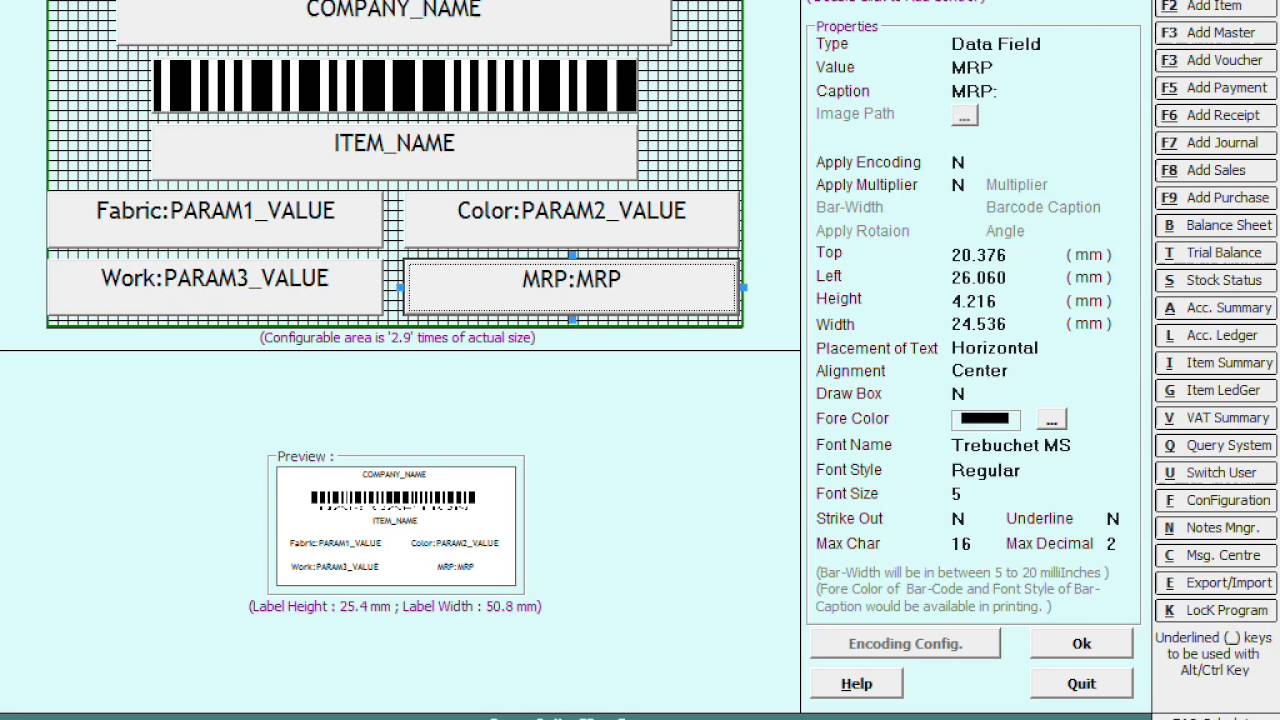Screen dimensions: 1280x720
Task: Change the Alignment value Center
Action: tap(979, 371)
